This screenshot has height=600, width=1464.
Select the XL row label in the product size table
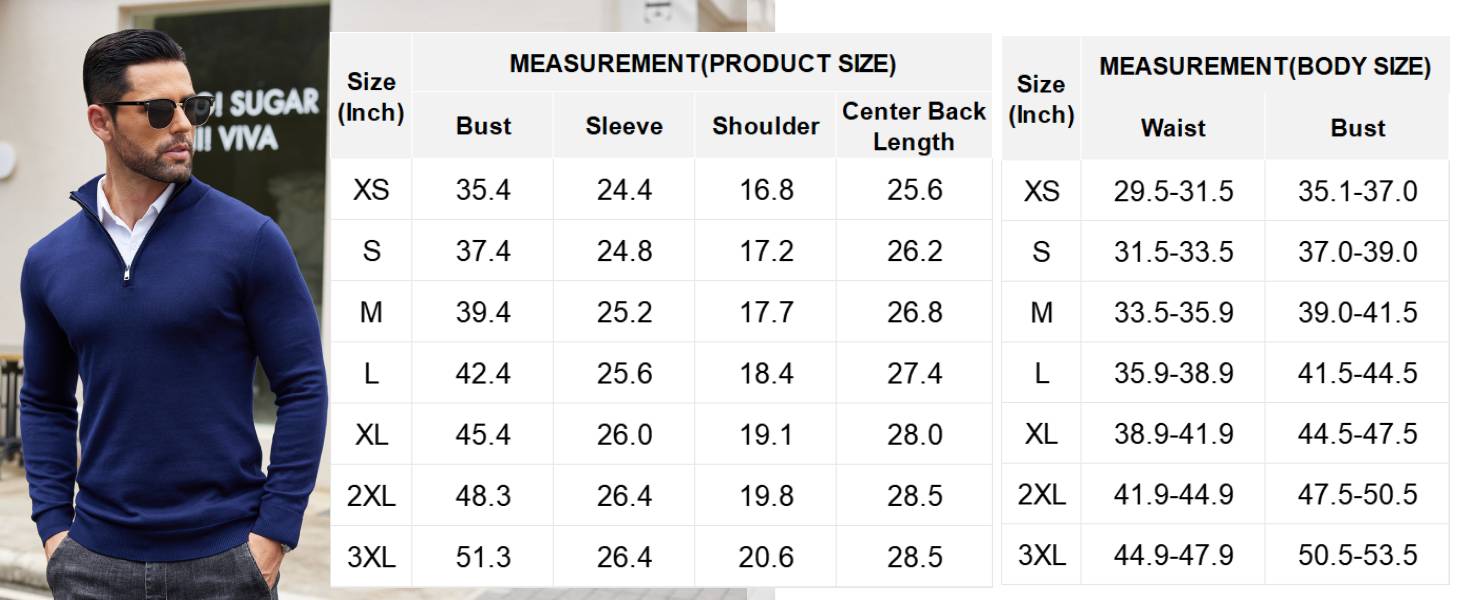pos(371,435)
